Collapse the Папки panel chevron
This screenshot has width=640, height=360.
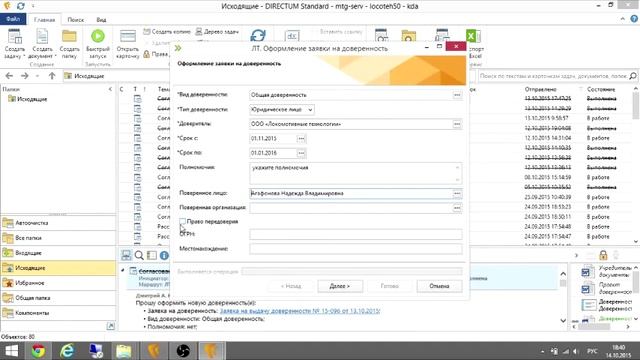click(x=110, y=89)
